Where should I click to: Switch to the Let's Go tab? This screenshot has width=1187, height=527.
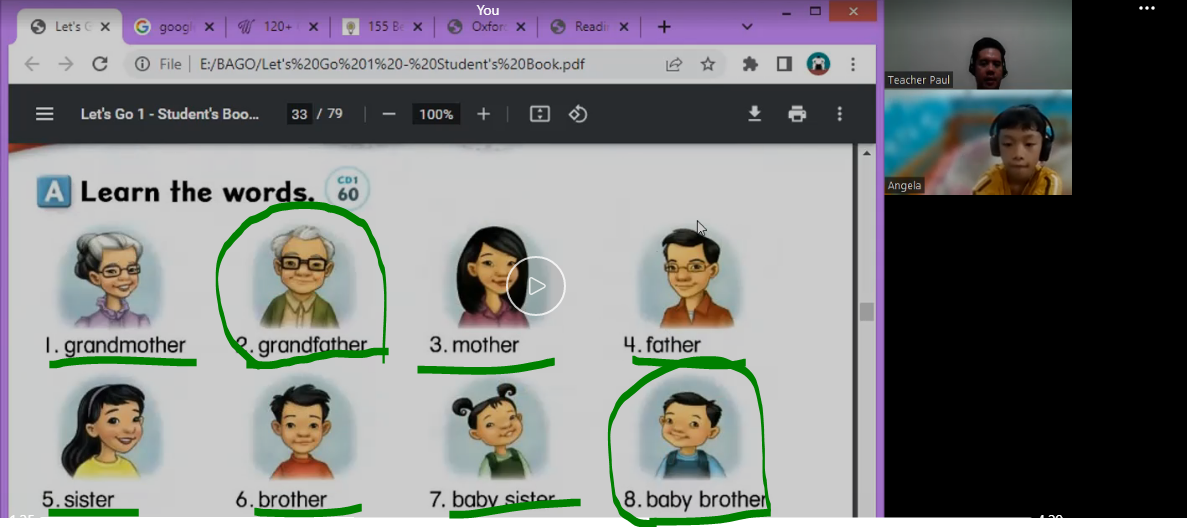tap(70, 27)
